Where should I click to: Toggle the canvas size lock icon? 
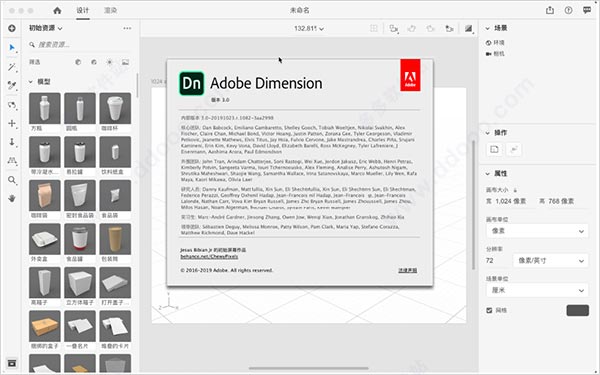click(515, 190)
